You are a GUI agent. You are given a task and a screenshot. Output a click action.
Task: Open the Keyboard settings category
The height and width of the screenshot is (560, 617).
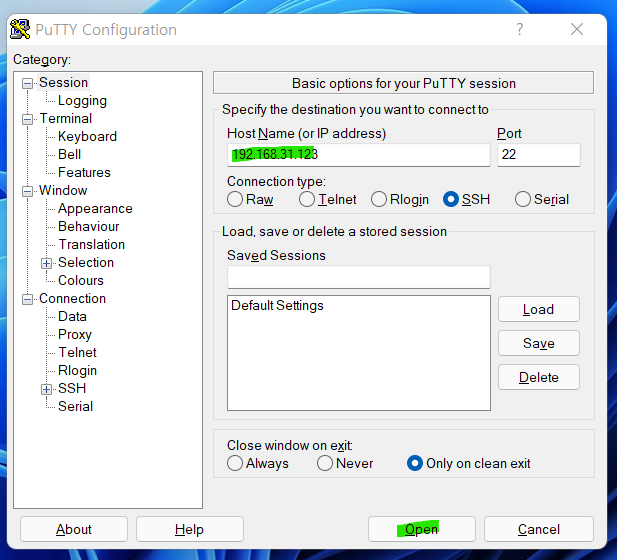pos(87,137)
